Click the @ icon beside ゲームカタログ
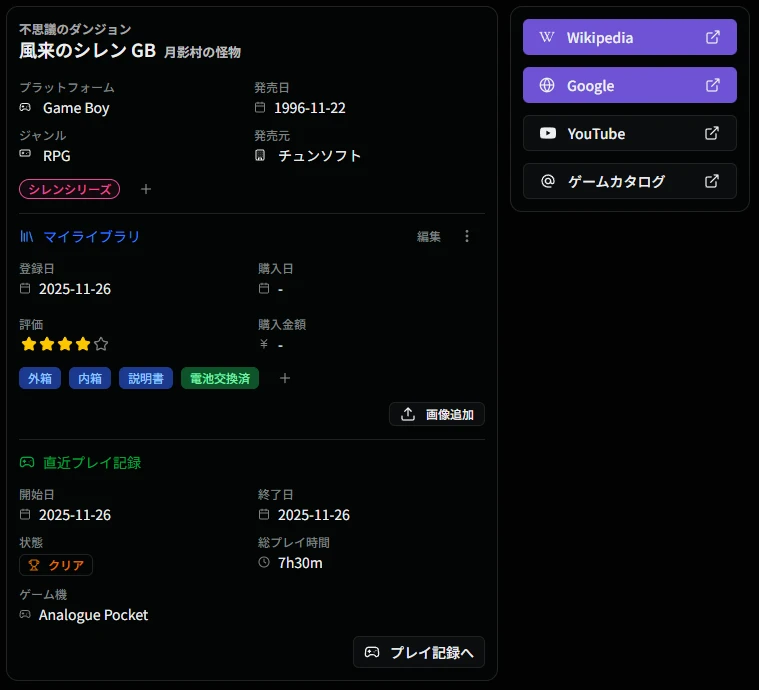Viewport: 759px width, 690px height. coord(547,181)
